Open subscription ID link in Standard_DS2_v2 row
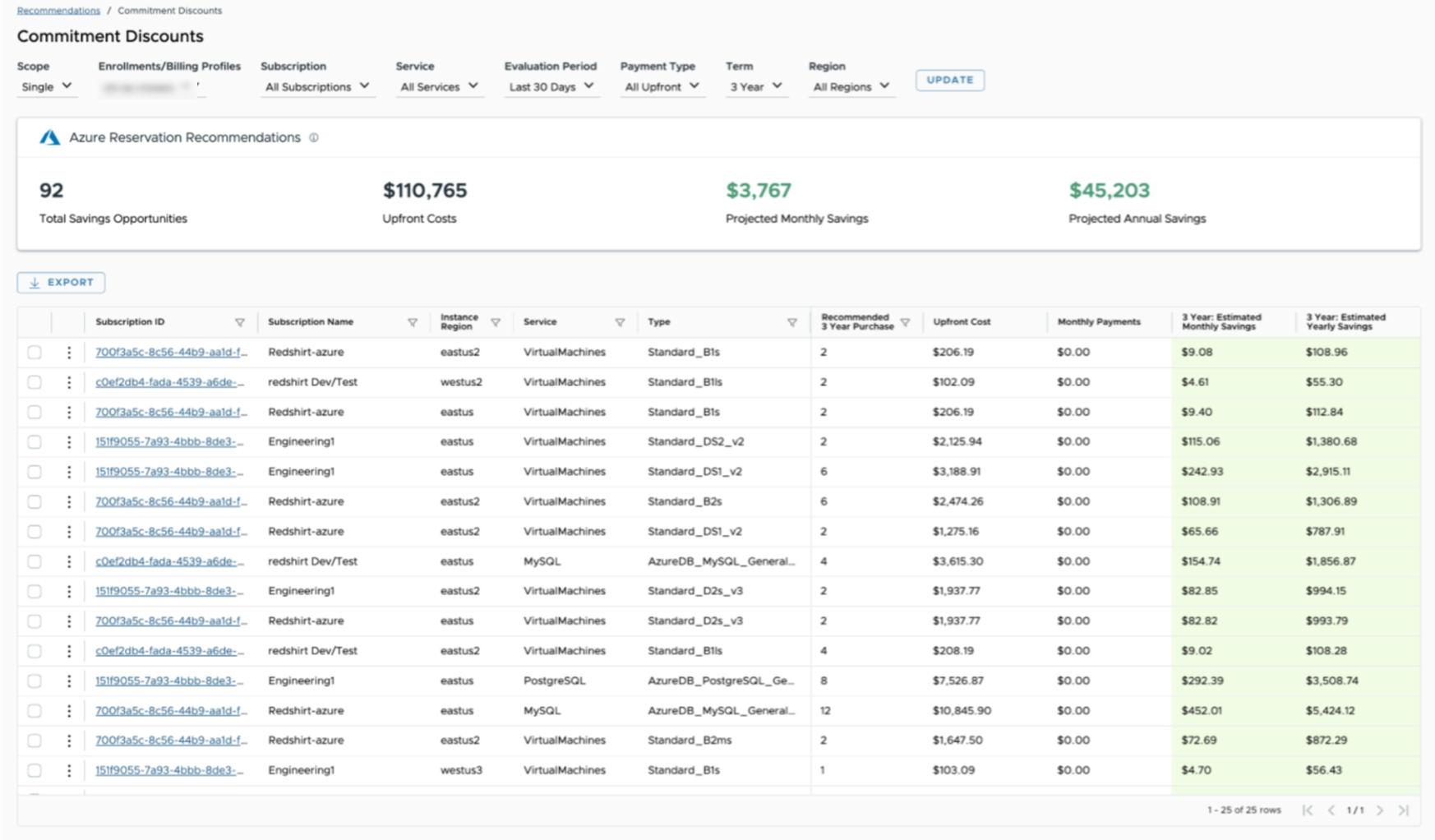1435x840 pixels. [x=169, y=442]
